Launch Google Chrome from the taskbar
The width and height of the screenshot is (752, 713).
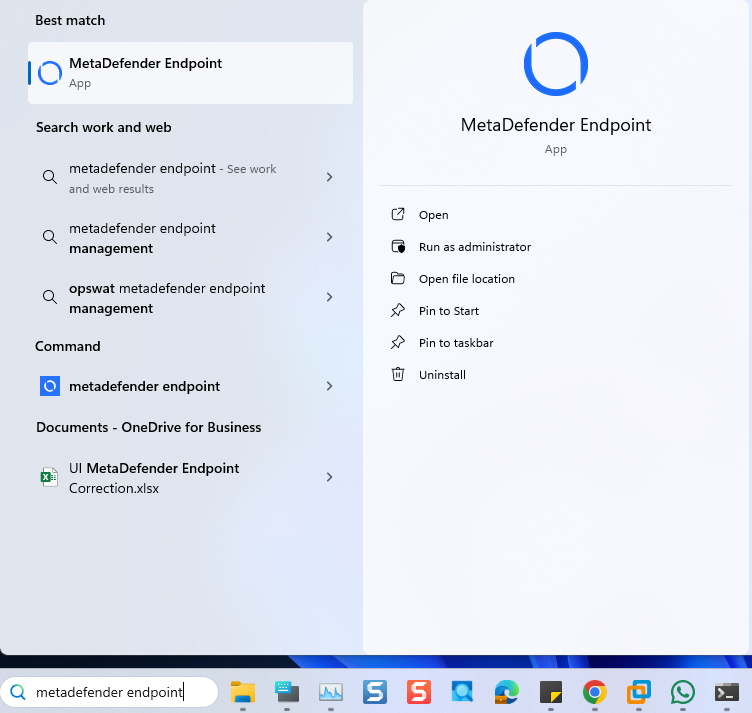pyautogui.click(x=595, y=692)
